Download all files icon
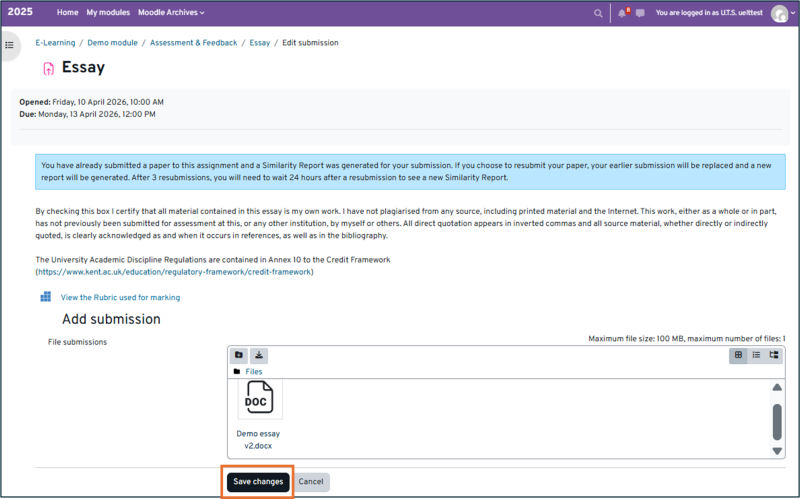The image size is (800, 499). click(259, 355)
